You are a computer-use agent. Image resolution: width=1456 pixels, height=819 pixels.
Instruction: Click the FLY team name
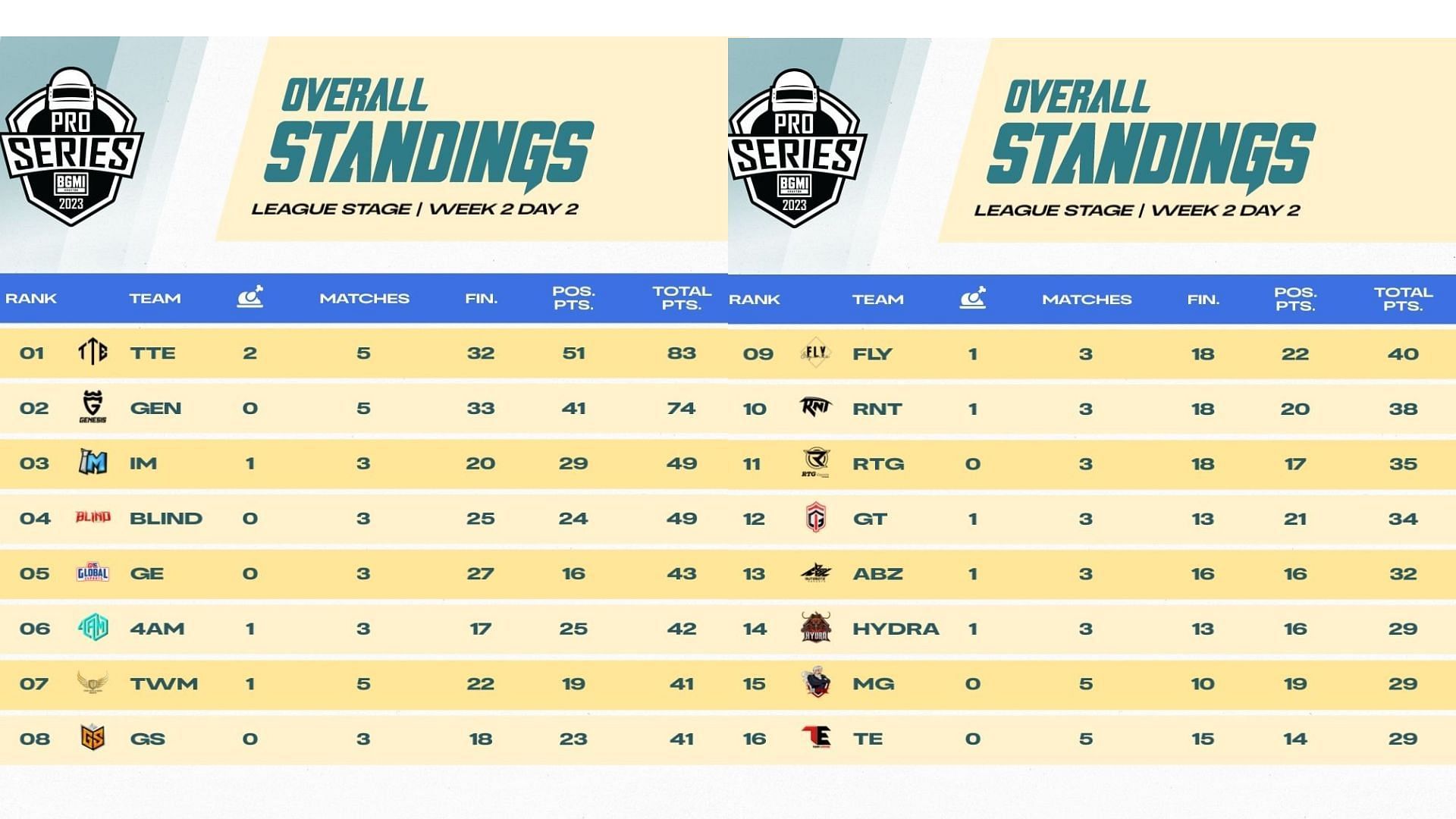click(872, 354)
